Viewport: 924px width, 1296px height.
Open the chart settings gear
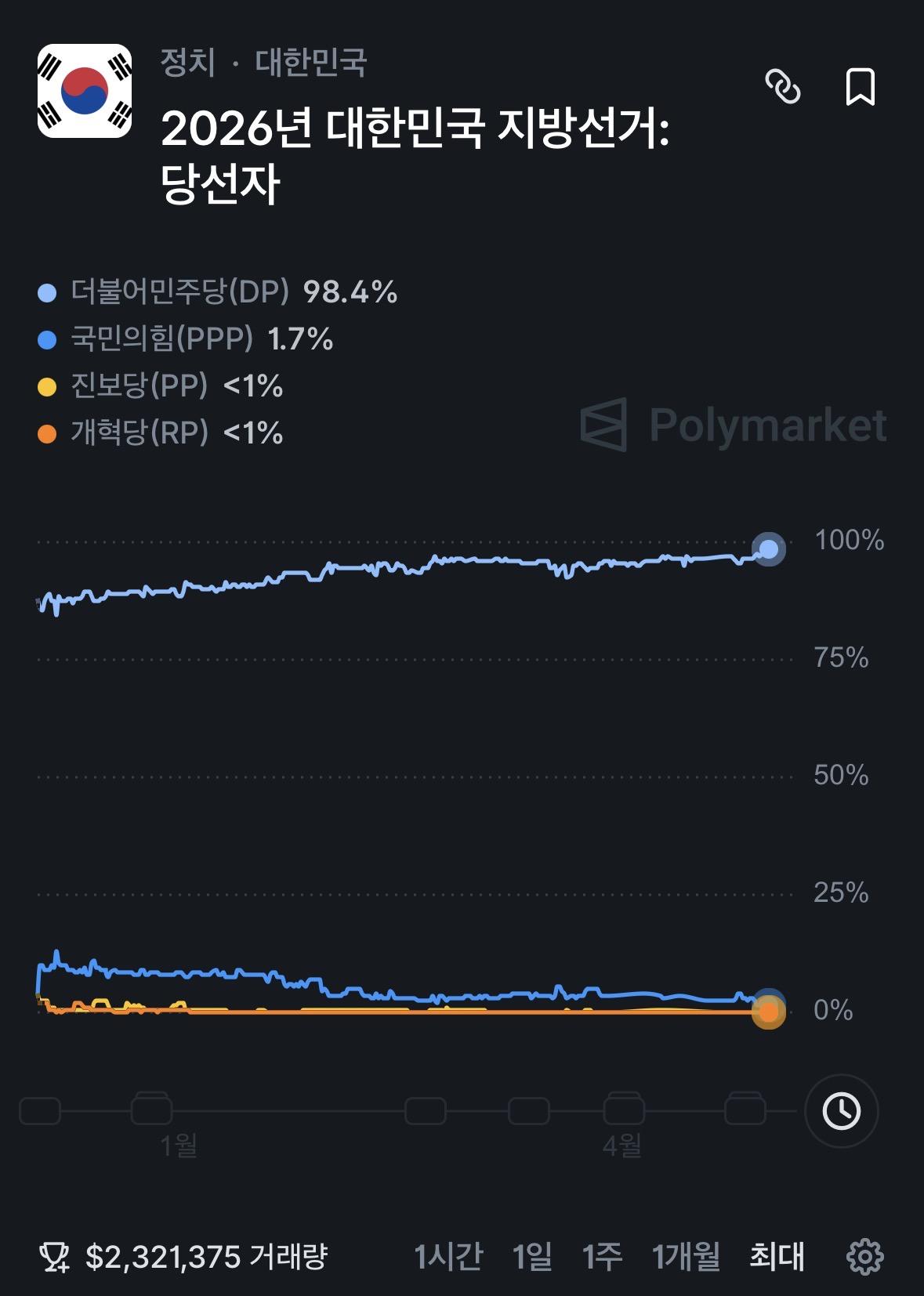pyautogui.click(x=865, y=1257)
